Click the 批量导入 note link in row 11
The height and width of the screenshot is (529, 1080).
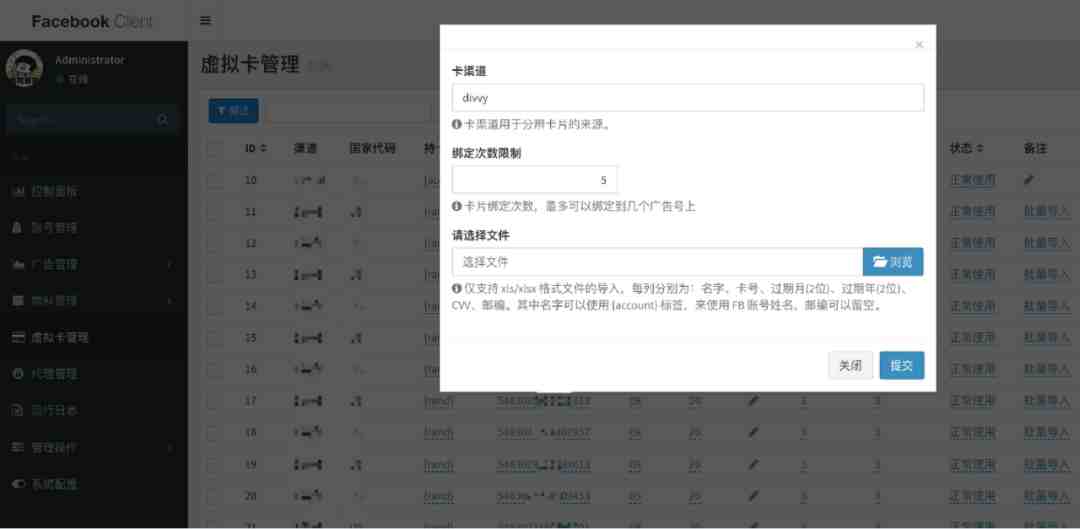pos(1047,211)
